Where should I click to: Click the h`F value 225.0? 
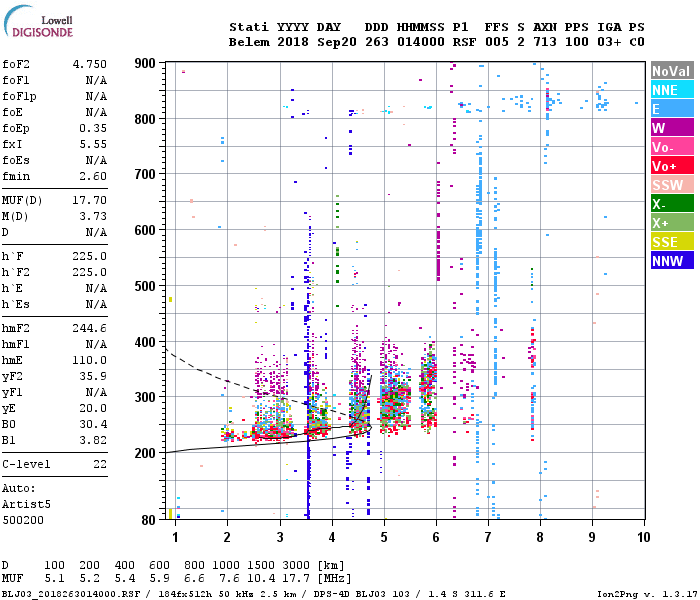[x=90, y=256]
